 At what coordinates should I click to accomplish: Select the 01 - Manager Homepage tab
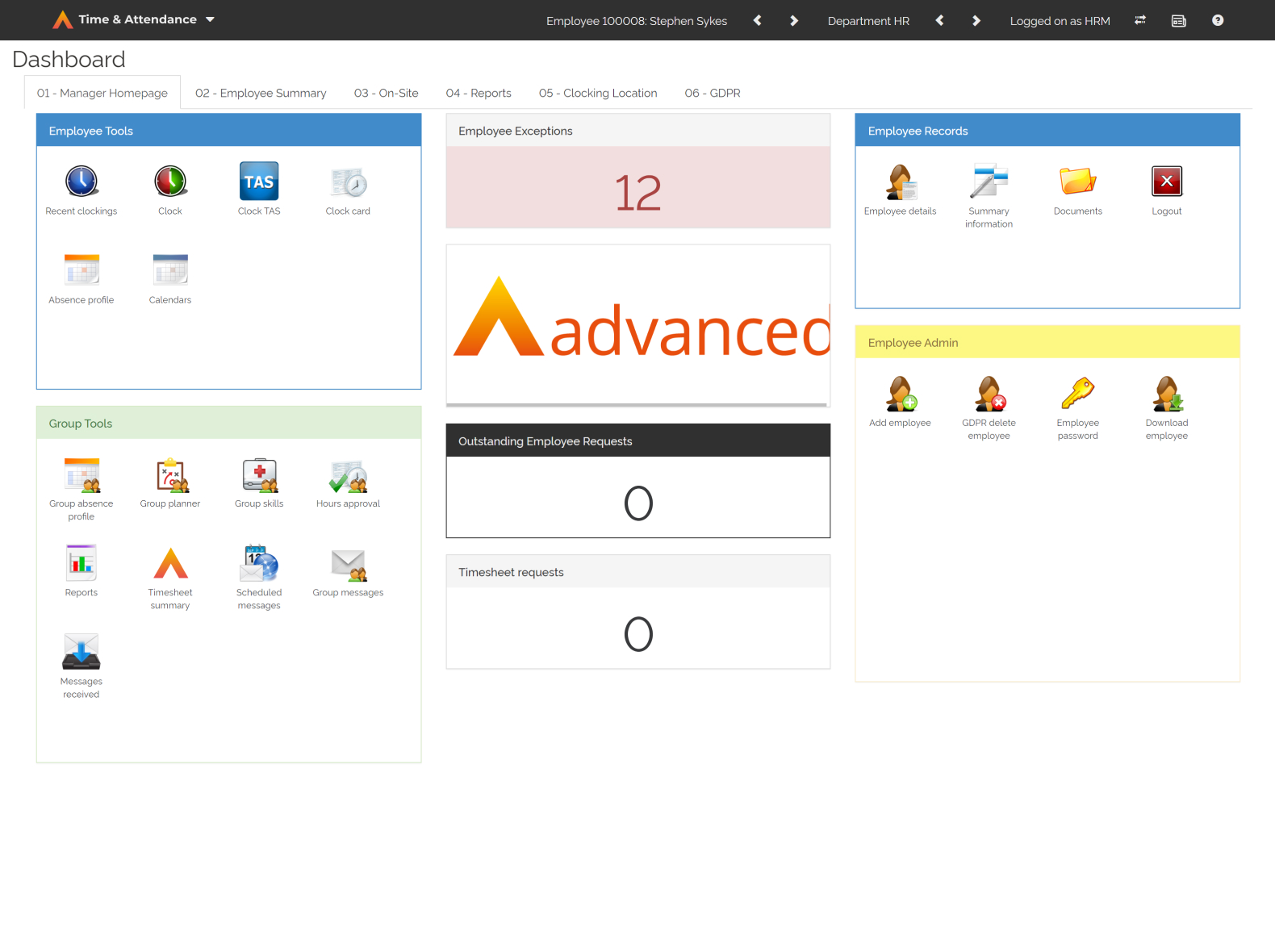tap(102, 93)
